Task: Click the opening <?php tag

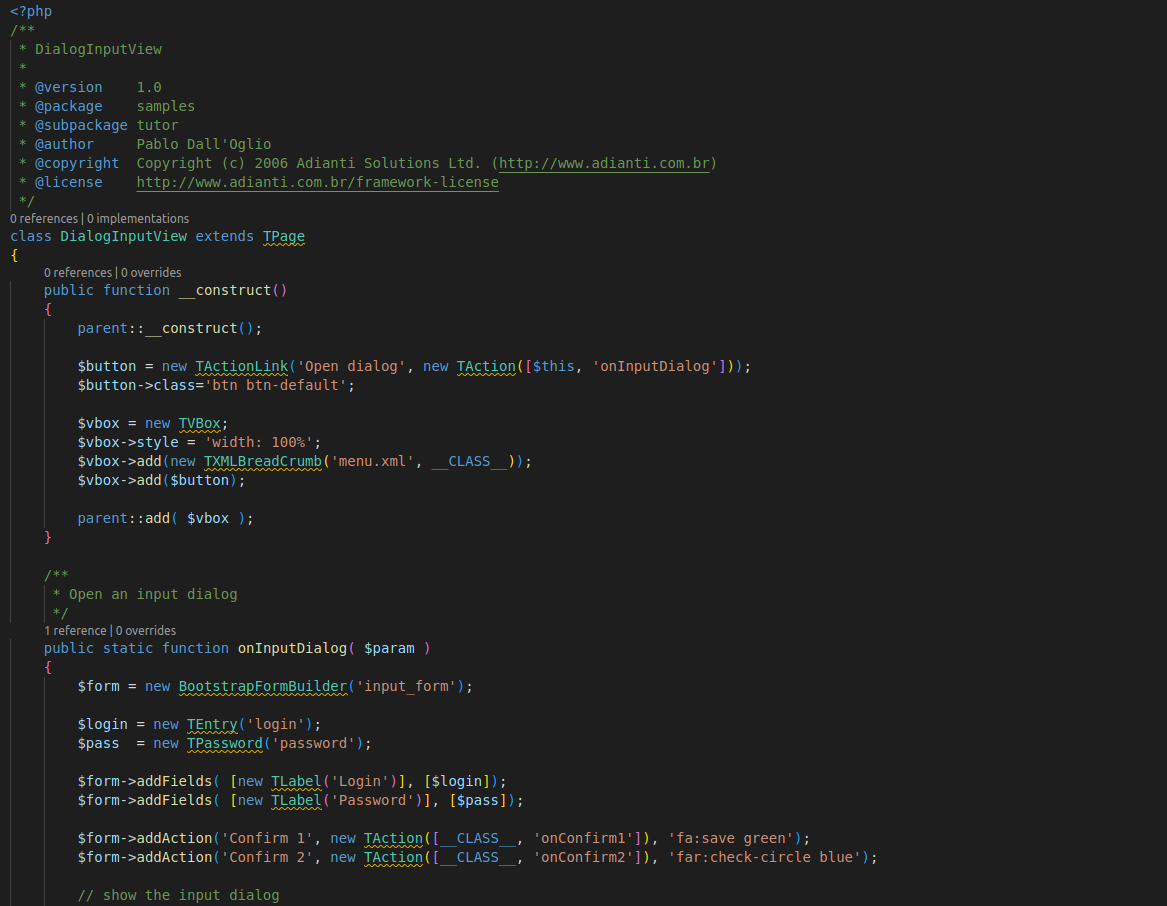Action: click(31, 11)
